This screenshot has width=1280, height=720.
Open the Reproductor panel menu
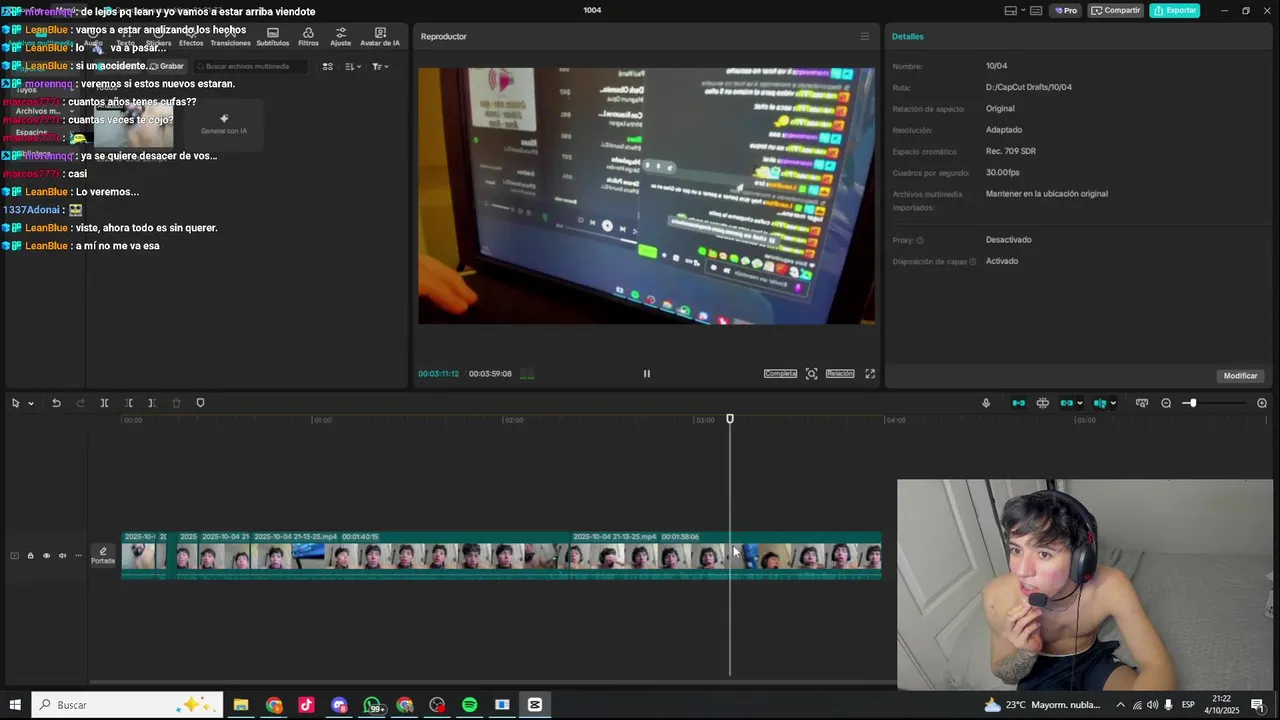(865, 36)
